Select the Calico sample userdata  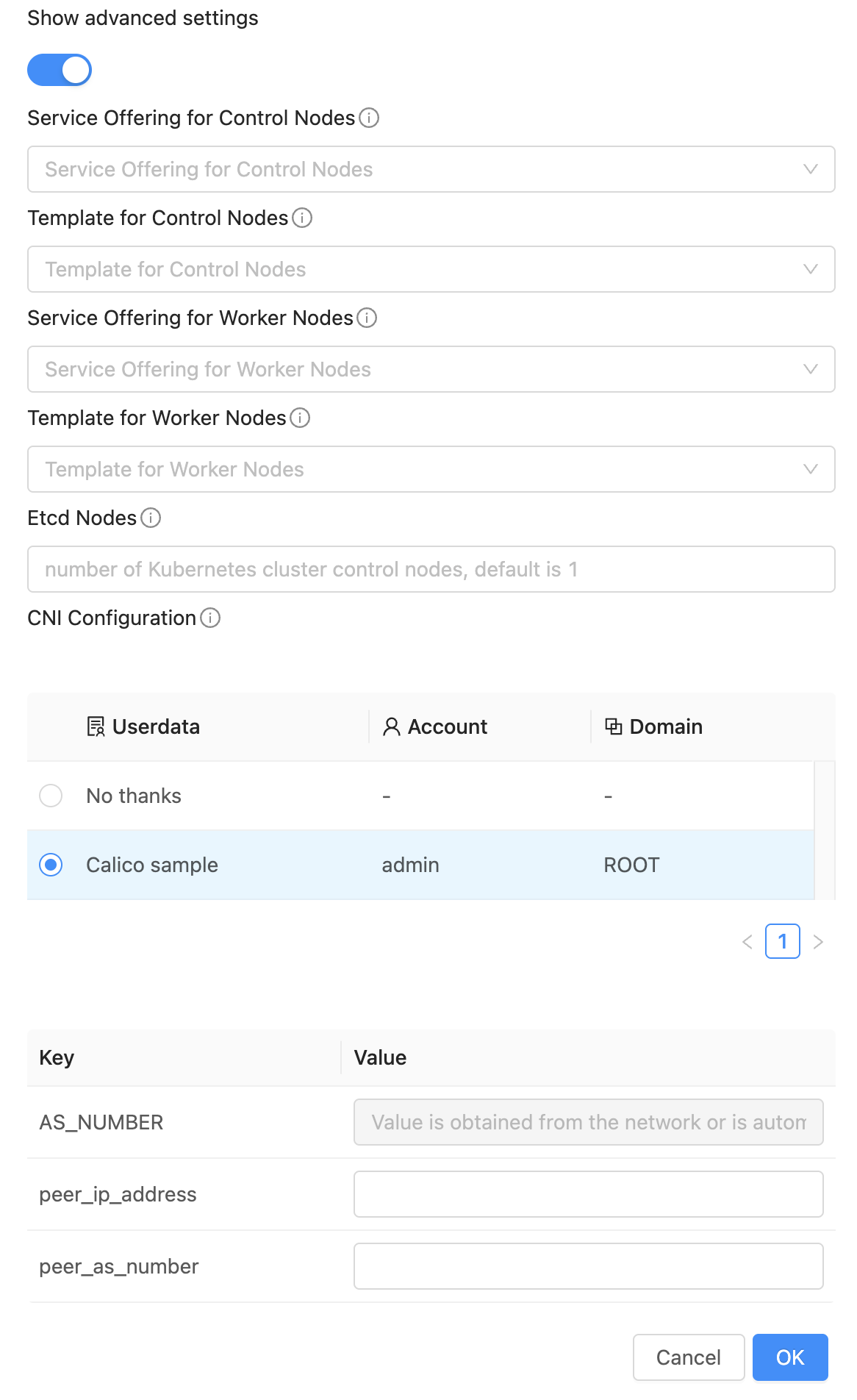click(x=50, y=865)
